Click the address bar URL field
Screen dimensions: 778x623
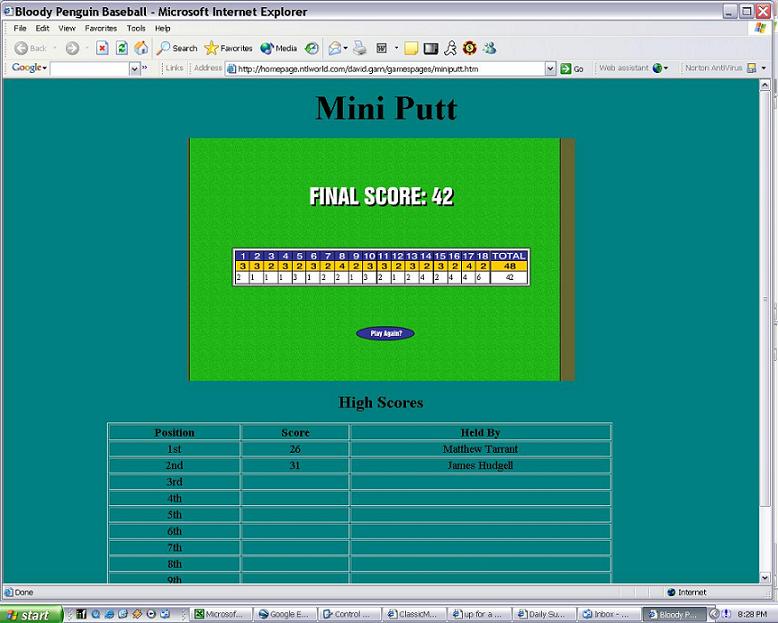[388, 69]
